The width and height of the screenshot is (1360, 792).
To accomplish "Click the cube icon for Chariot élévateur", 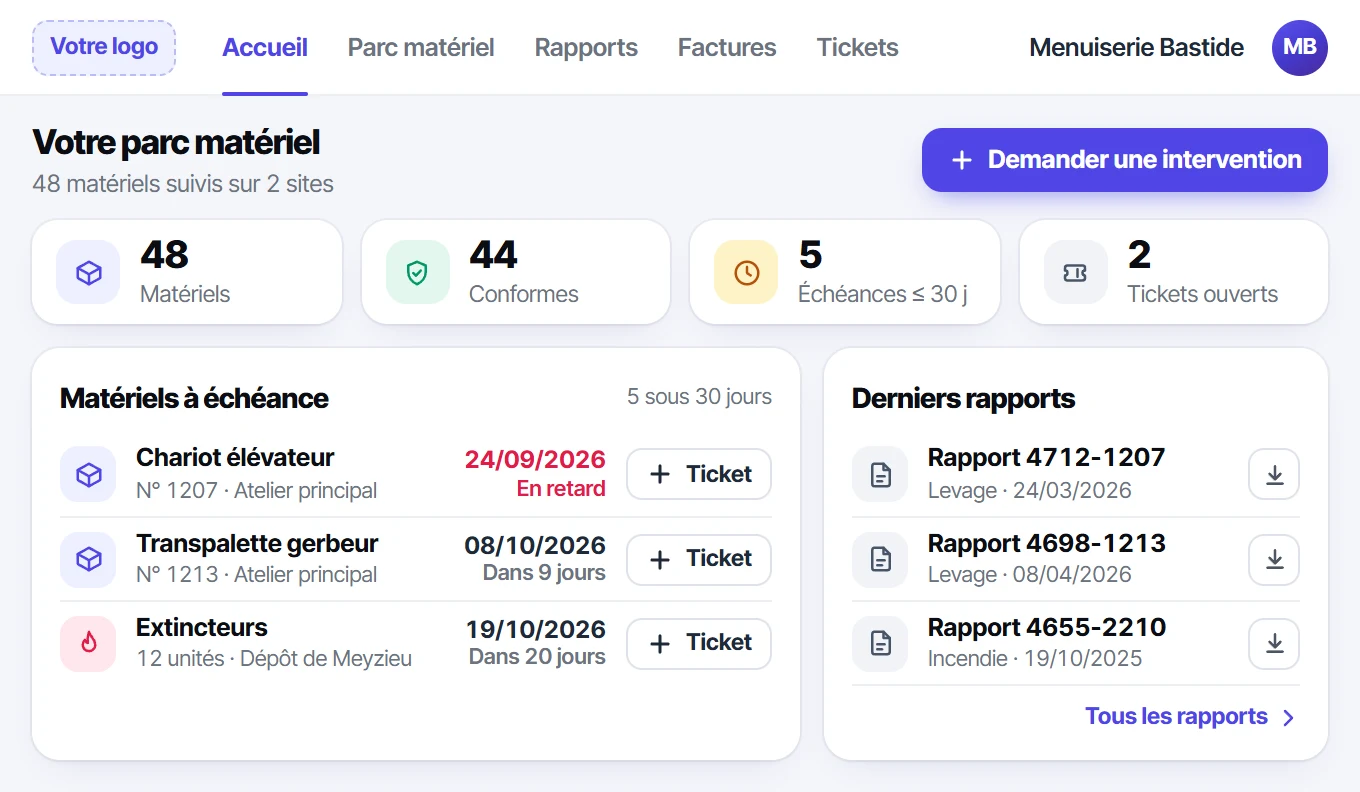I will tap(88, 474).
